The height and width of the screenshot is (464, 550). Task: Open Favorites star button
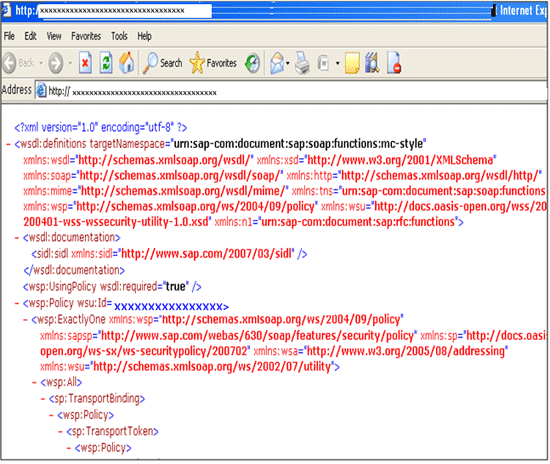pos(213,63)
